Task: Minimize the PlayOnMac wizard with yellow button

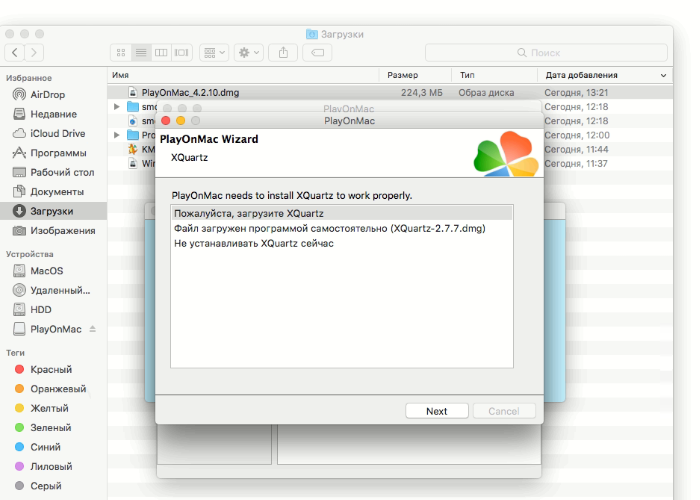Action: coord(181,121)
